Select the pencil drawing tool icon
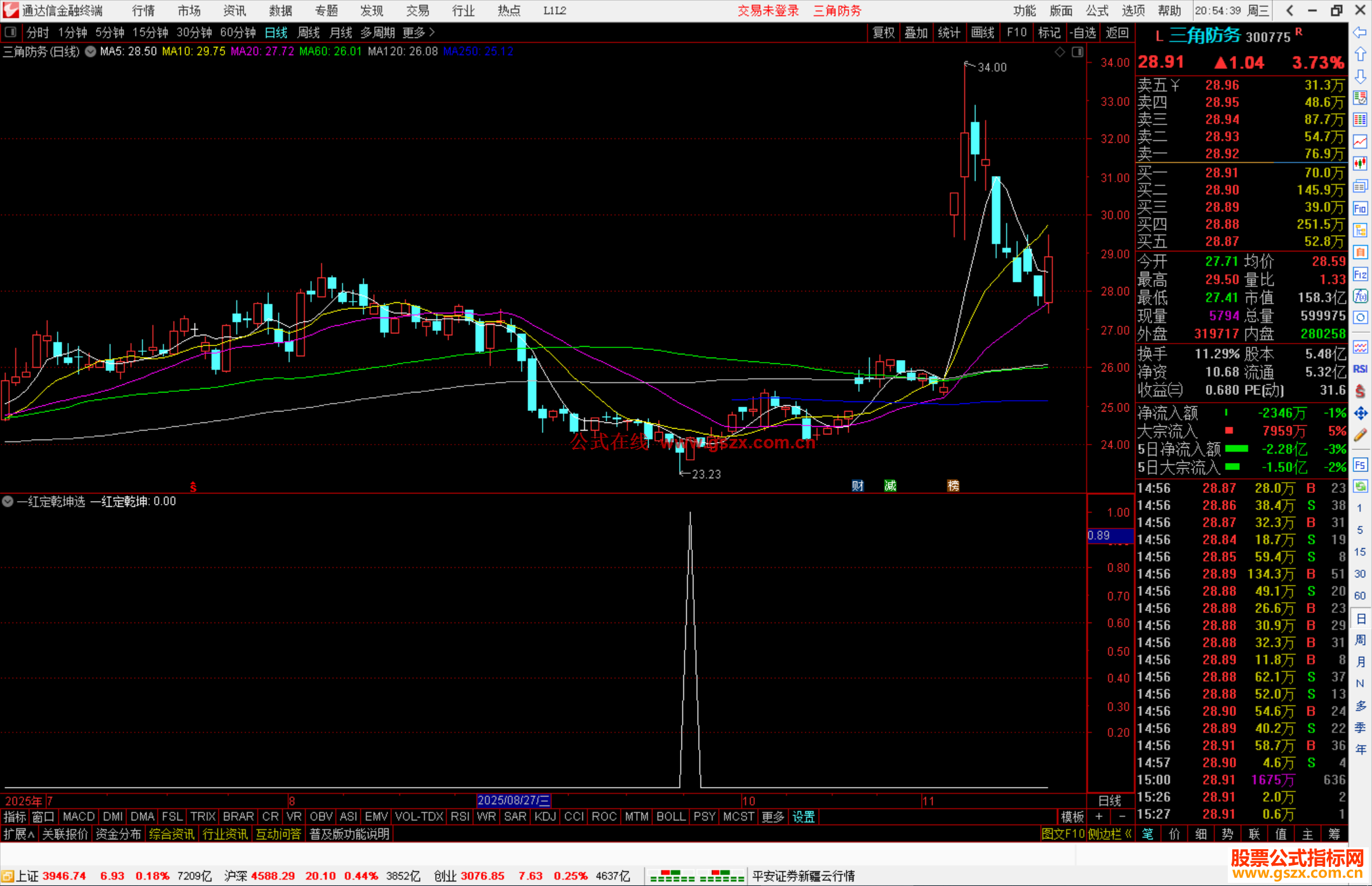The width and height of the screenshot is (1372, 886). pyautogui.click(x=1360, y=436)
